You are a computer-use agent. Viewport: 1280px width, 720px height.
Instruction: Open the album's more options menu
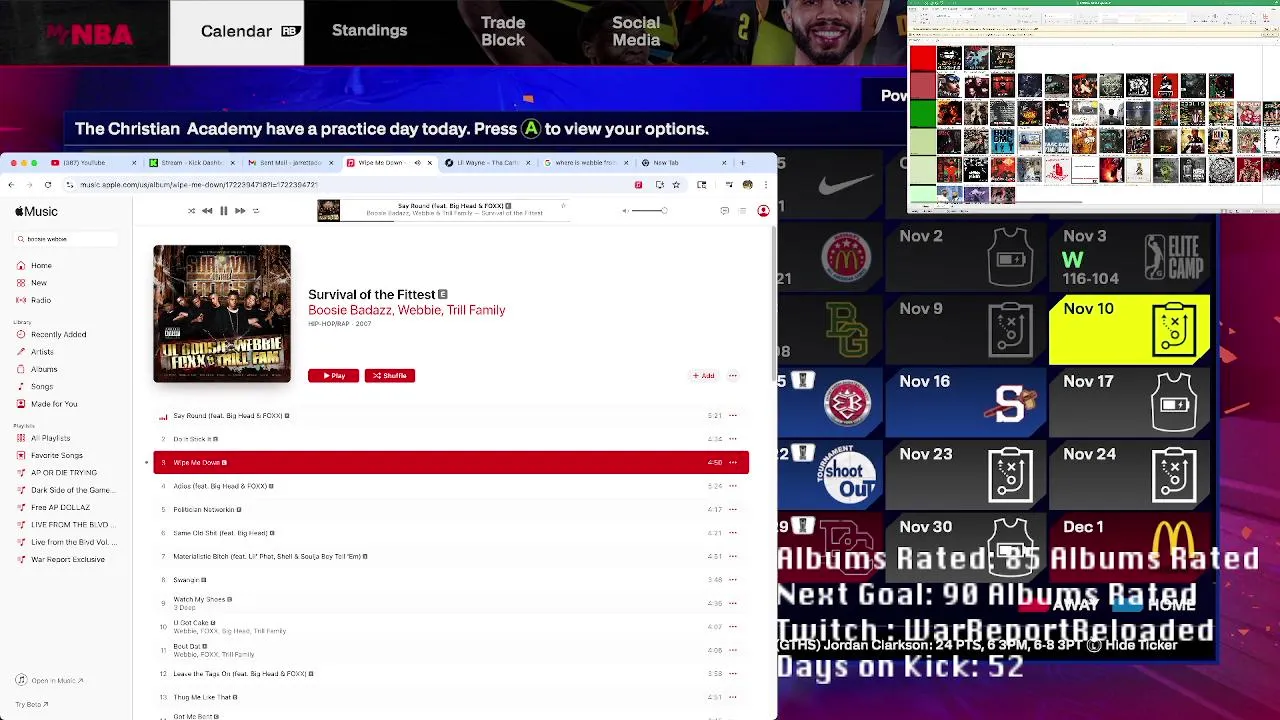click(x=733, y=376)
